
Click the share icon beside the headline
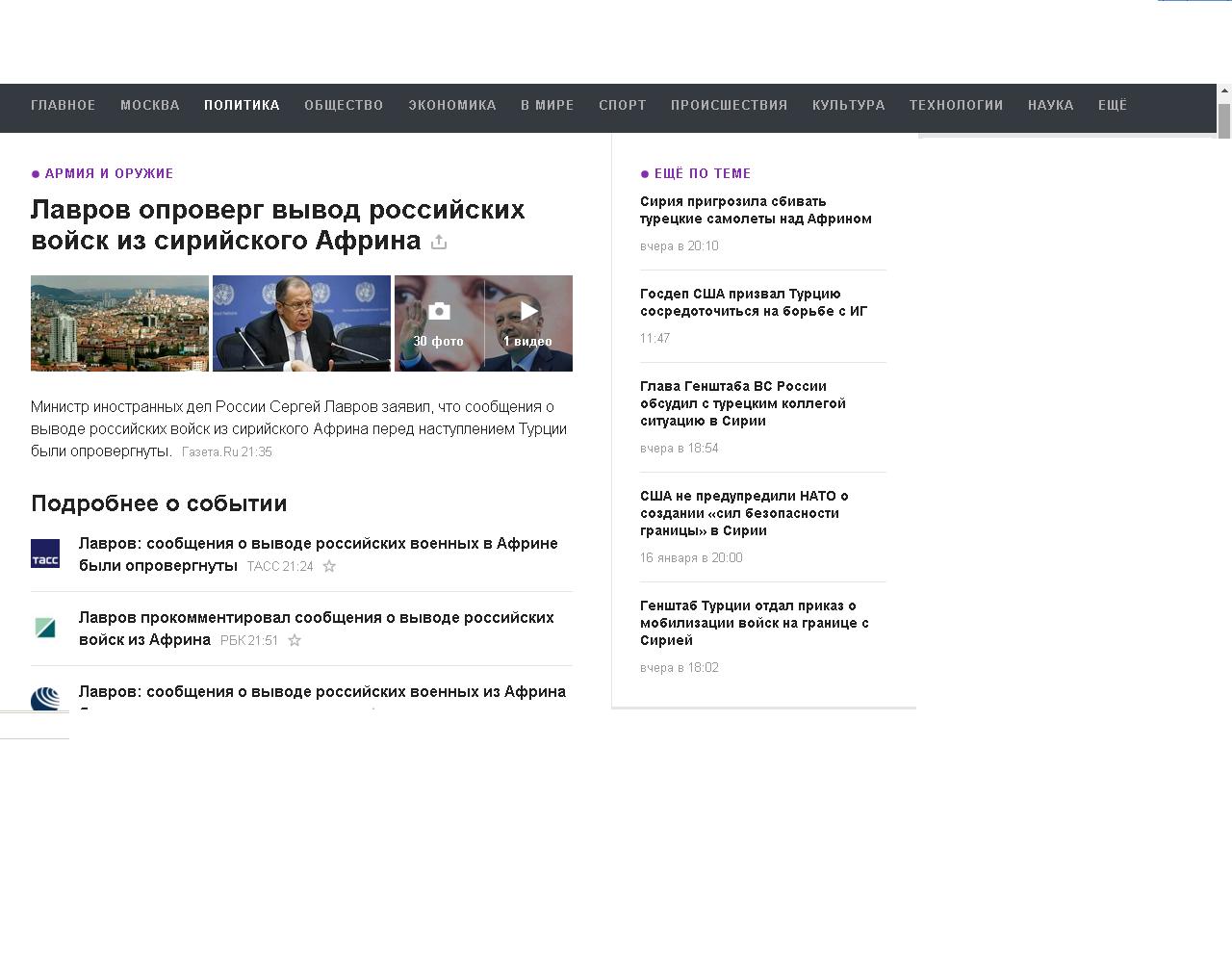click(439, 242)
